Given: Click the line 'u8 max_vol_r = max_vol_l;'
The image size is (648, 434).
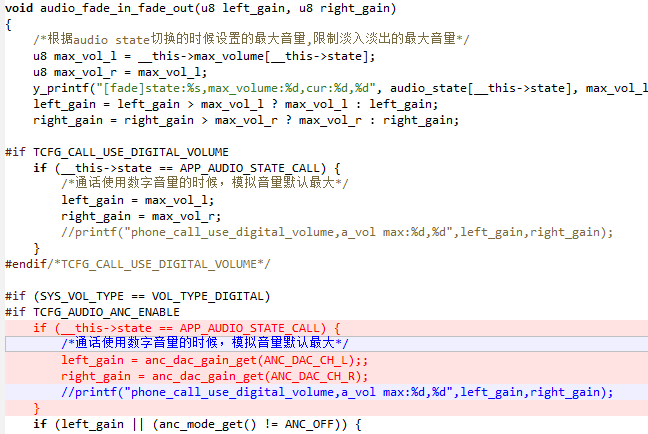Looking at the screenshot, I should coord(120,72).
